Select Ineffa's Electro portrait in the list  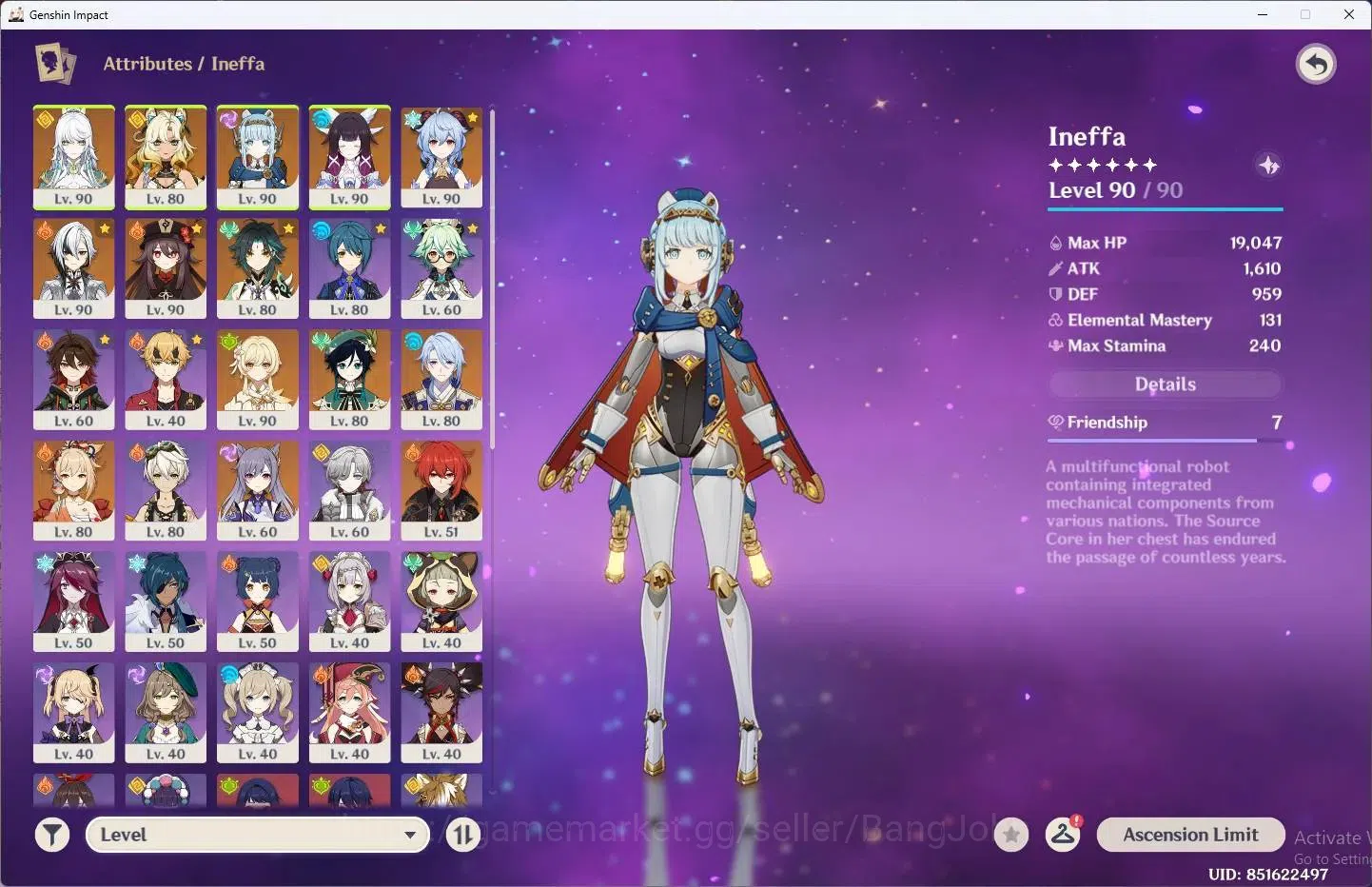pyautogui.click(x=258, y=157)
